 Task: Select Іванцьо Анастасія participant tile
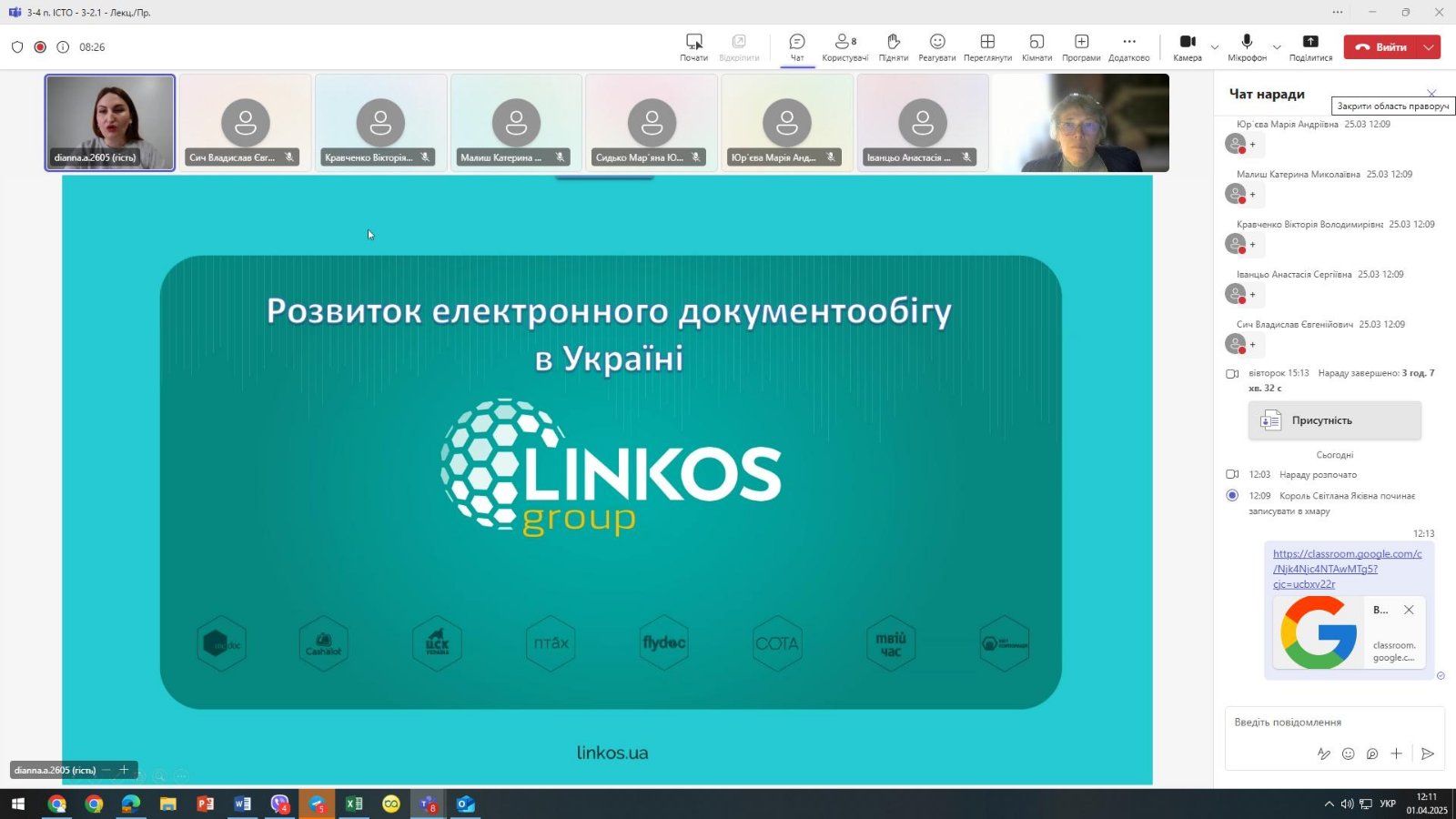[x=923, y=123]
